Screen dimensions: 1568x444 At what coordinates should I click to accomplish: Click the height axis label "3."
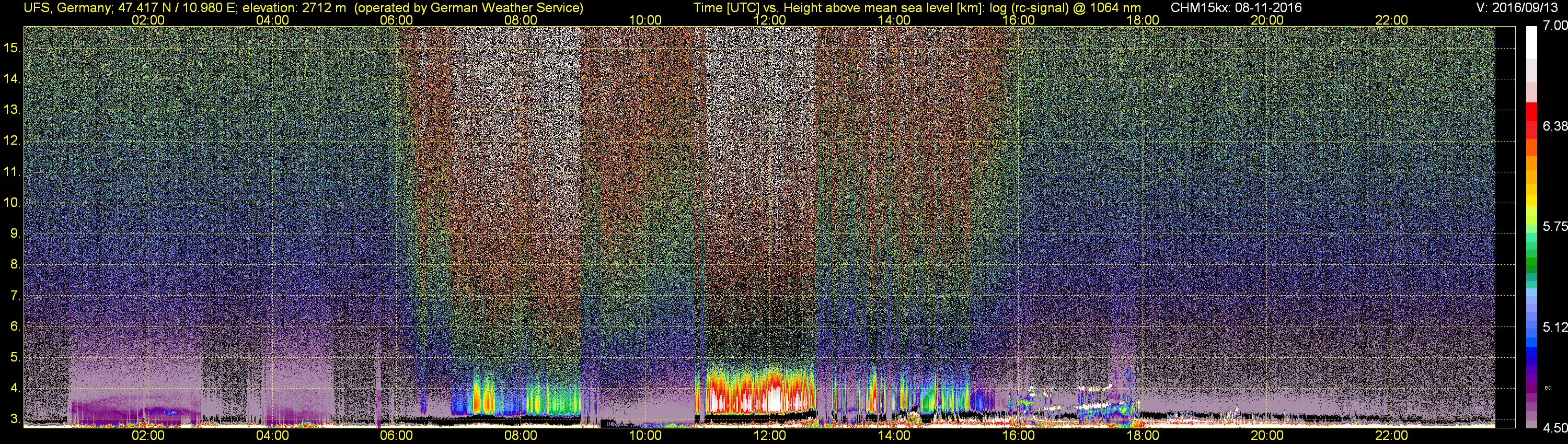(x=15, y=419)
